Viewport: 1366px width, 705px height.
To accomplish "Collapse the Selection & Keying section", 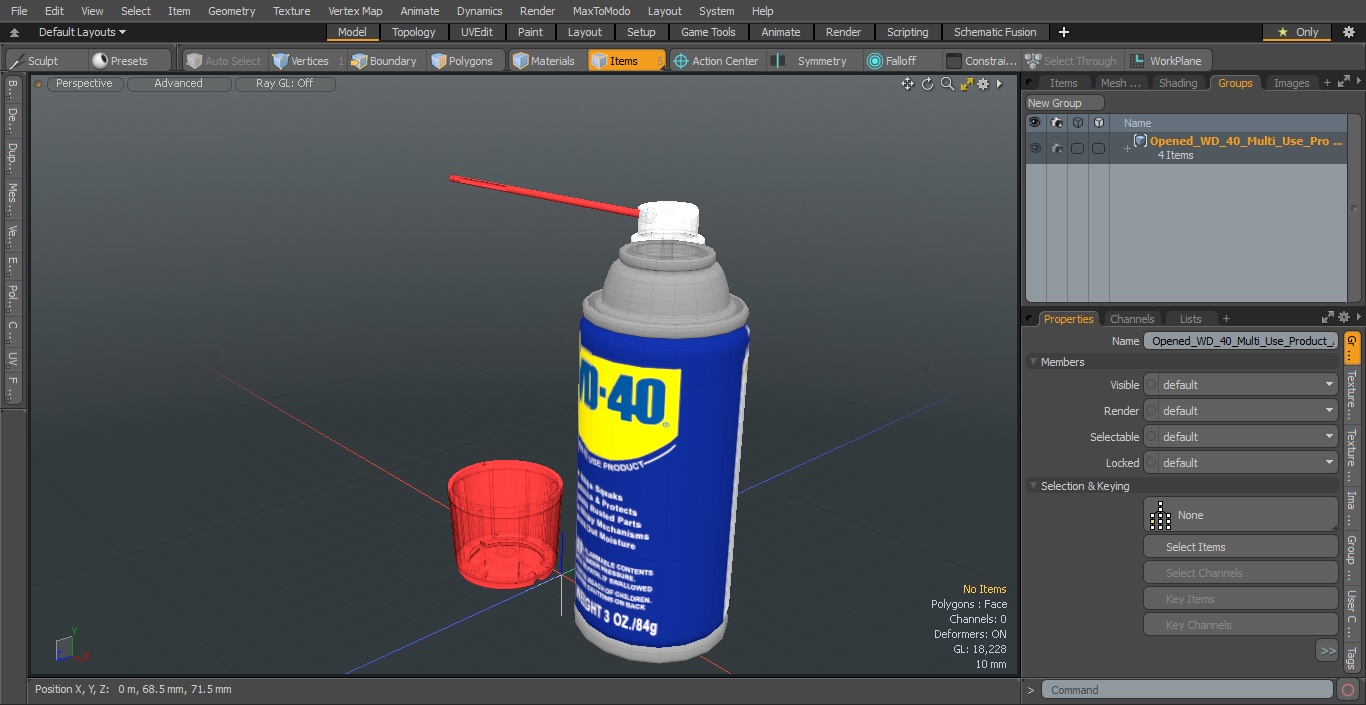I will [x=1033, y=486].
